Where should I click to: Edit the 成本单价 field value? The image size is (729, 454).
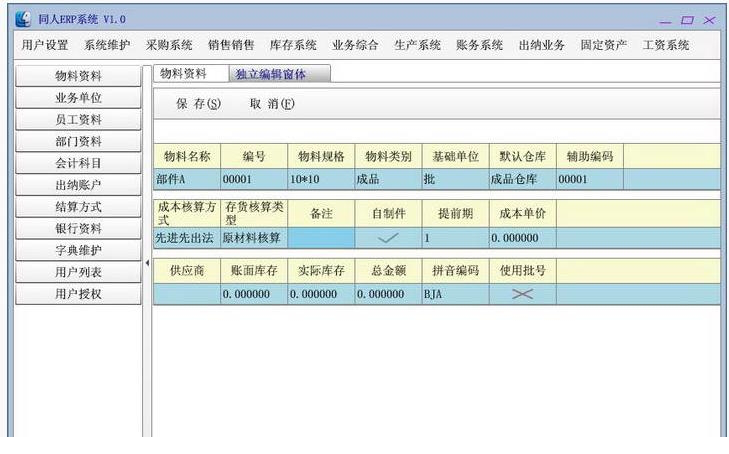point(523,238)
